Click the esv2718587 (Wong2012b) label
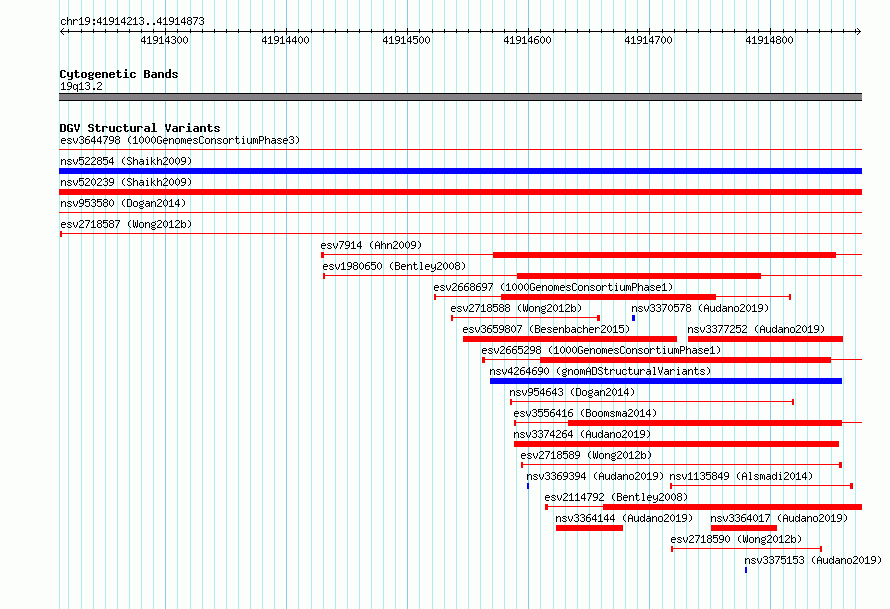Image resolution: width=890 pixels, height=609 pixels. click(x=126, y=224)
